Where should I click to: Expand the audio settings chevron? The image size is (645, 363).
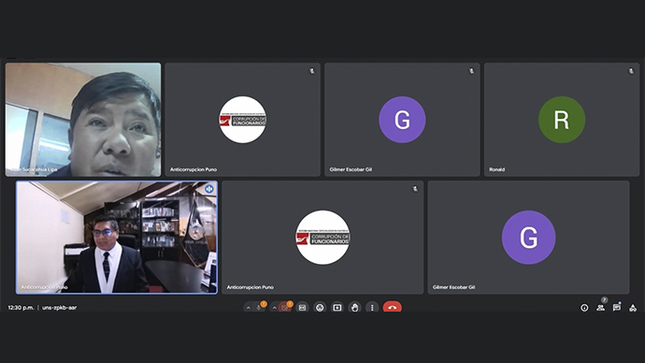point(248,308)
